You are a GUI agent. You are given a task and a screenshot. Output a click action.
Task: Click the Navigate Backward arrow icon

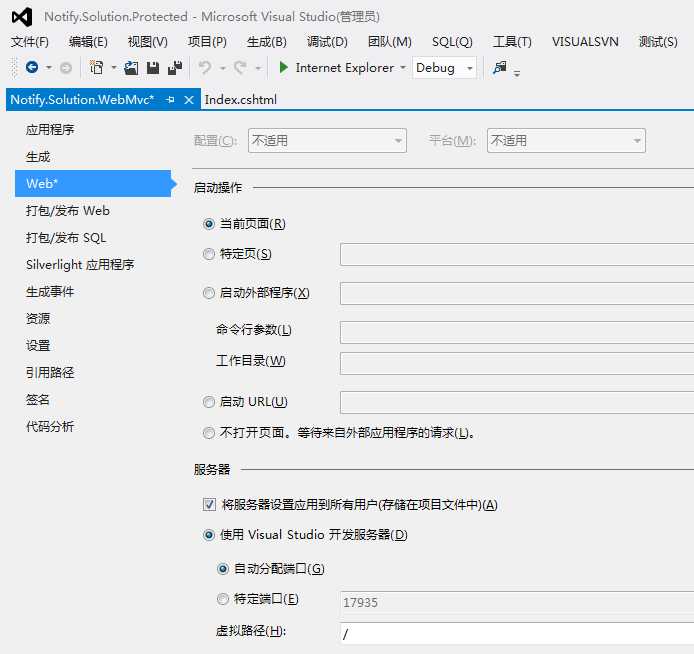pyautogui.click(x=32, y=67)
